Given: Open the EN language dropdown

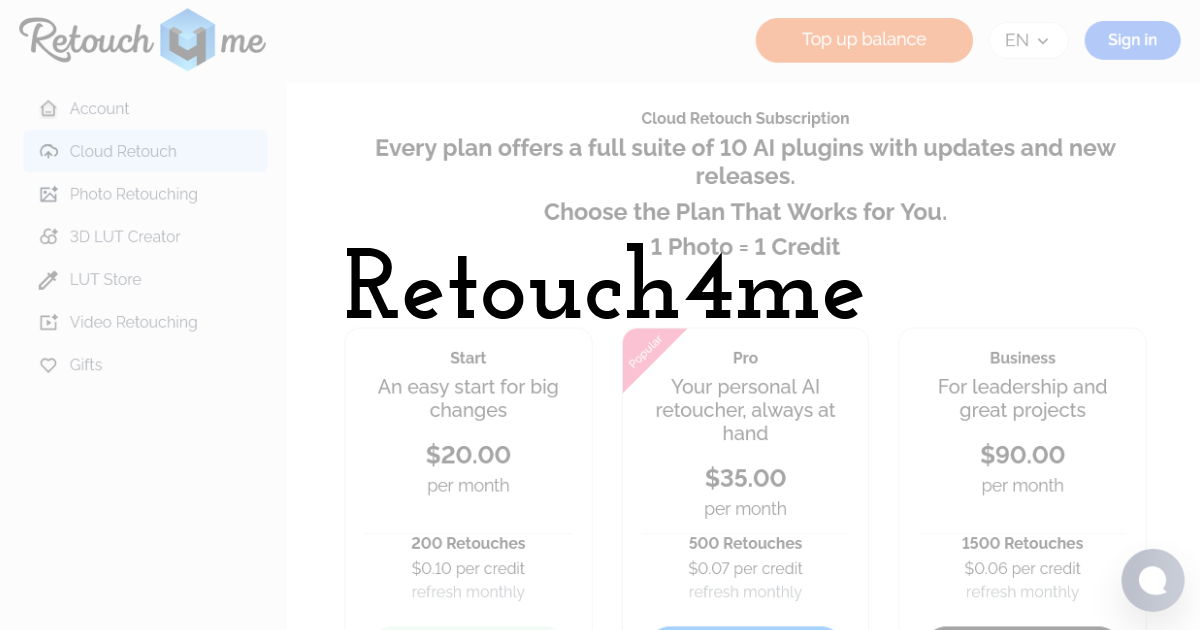Looking at the screenshot, I should point(1028,41).
